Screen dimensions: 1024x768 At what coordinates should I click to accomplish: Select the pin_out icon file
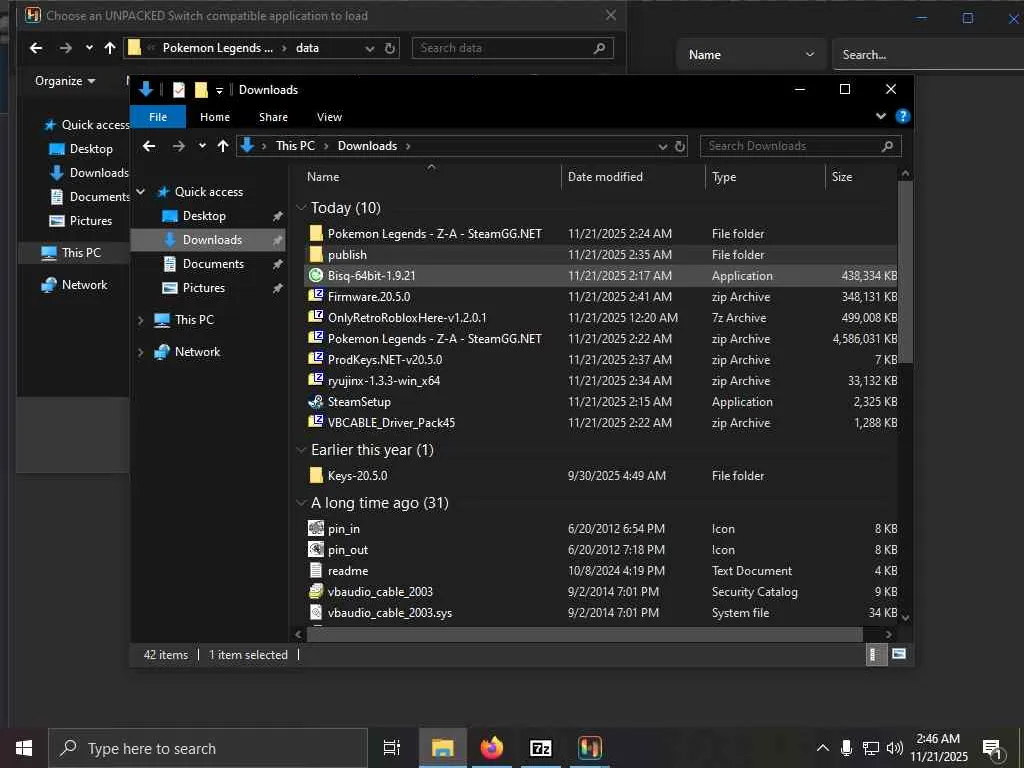click(x=315, y=549)
